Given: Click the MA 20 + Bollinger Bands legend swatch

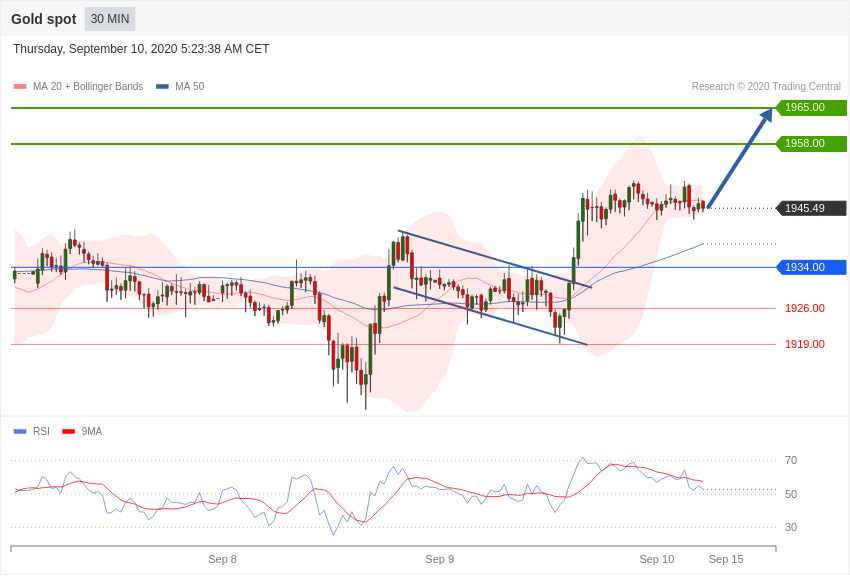Looking at the screenshot, I should [x=20, y=86].
